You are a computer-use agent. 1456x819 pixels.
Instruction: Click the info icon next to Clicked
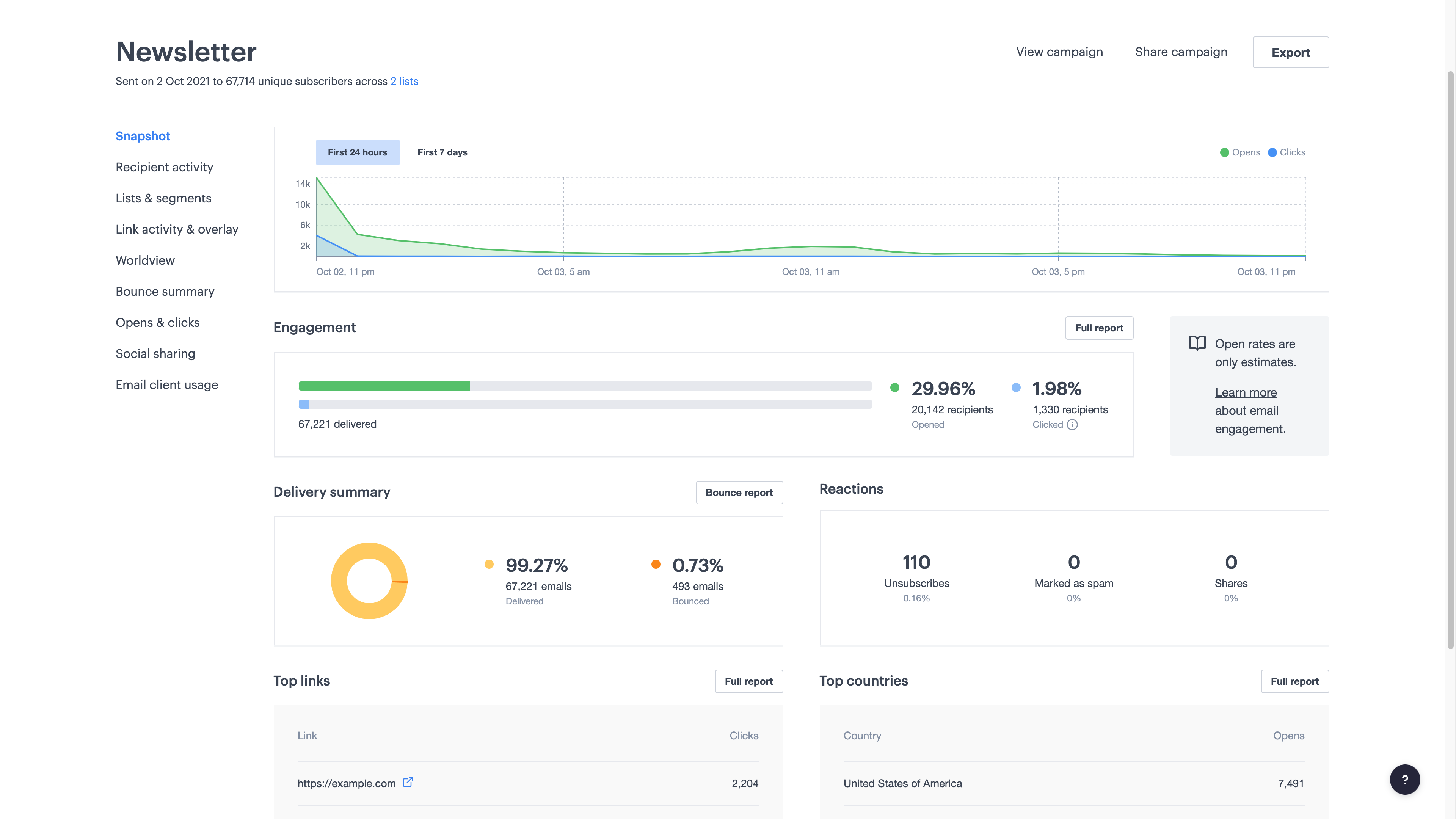coord(1072,425)
